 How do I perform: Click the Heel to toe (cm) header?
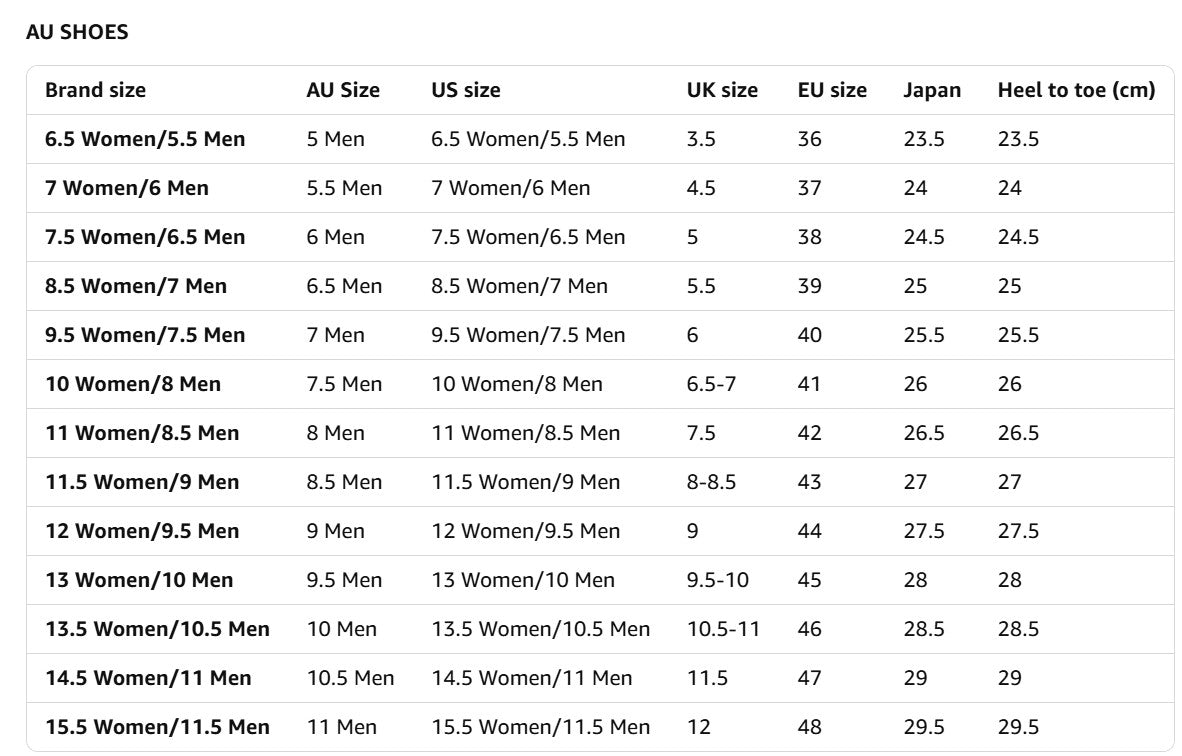(1076, 90)
